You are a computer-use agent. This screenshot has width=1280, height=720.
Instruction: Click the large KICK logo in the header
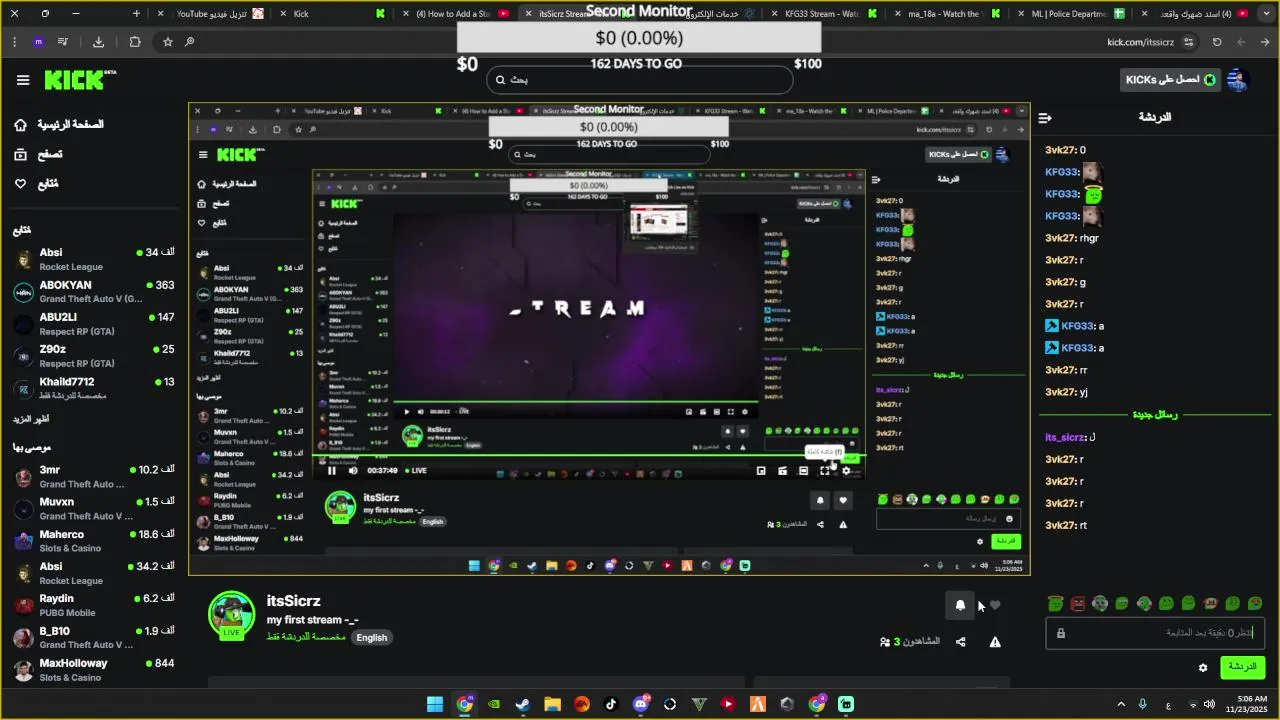[80, 80]
